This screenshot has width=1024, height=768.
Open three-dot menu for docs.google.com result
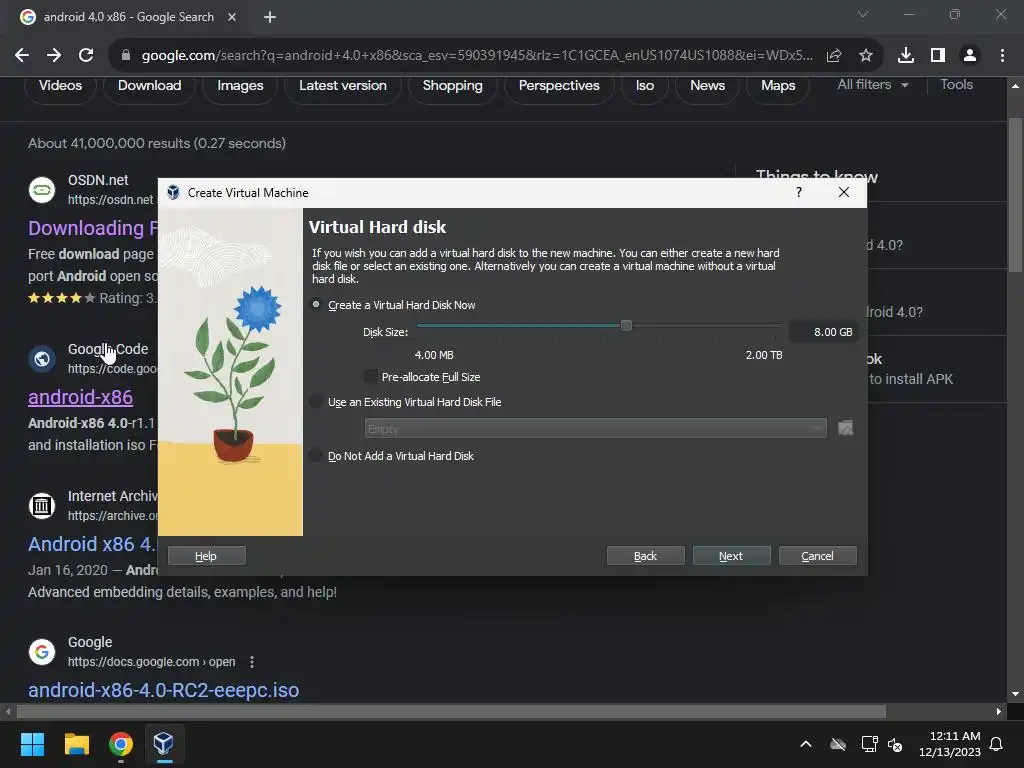click(252, 662)
